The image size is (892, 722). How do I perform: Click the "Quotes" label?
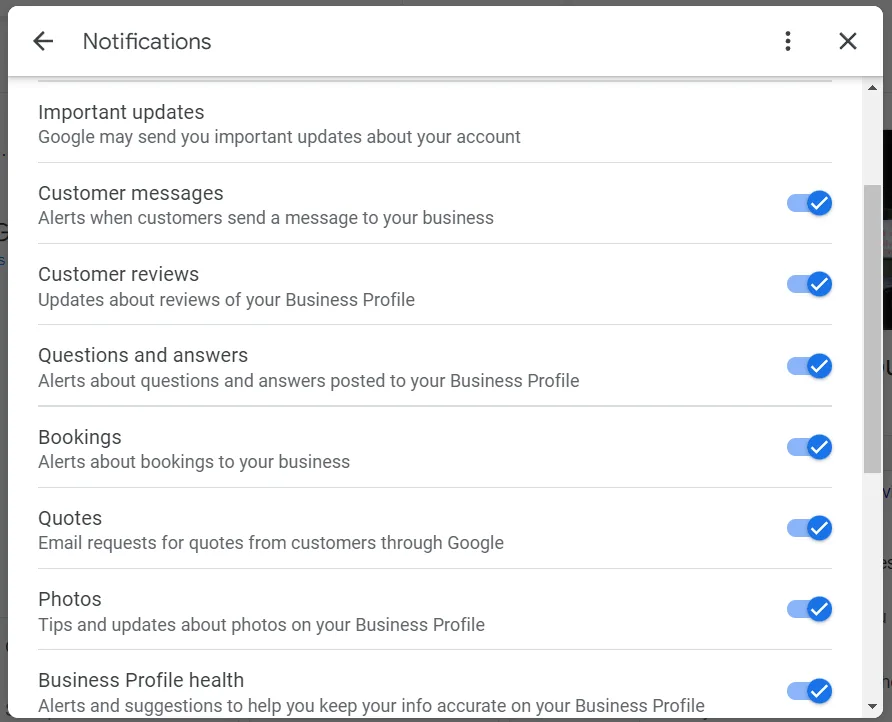[x=70, y=518]
